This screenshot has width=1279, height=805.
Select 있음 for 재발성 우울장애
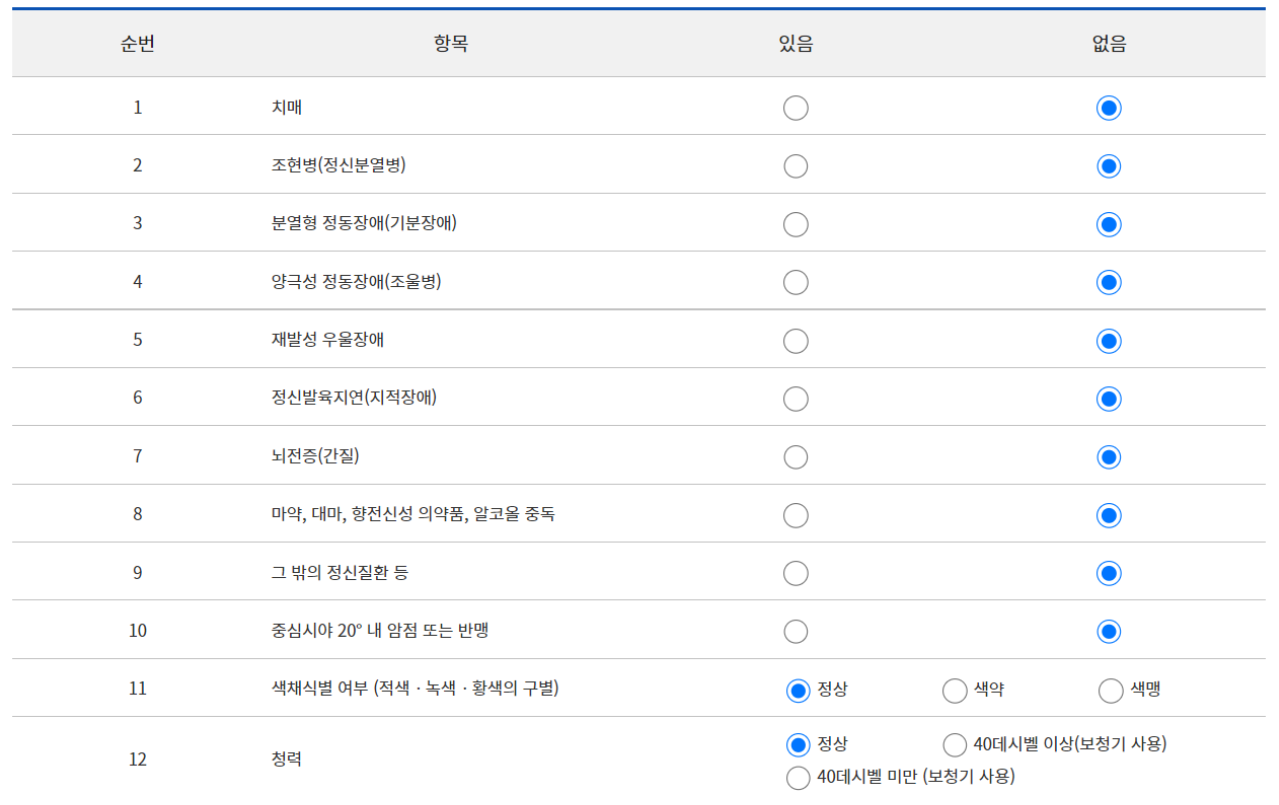click(x=795, y=340)
